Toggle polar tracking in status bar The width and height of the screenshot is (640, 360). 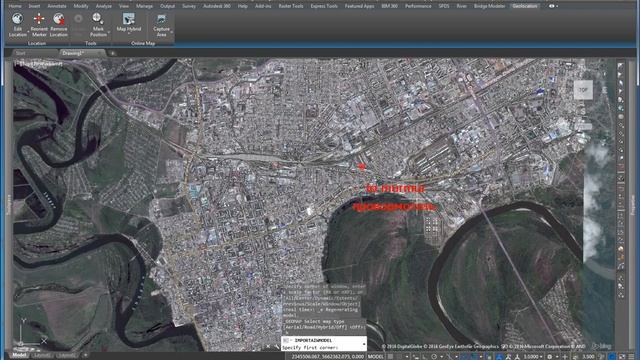(x=434, y=356)
